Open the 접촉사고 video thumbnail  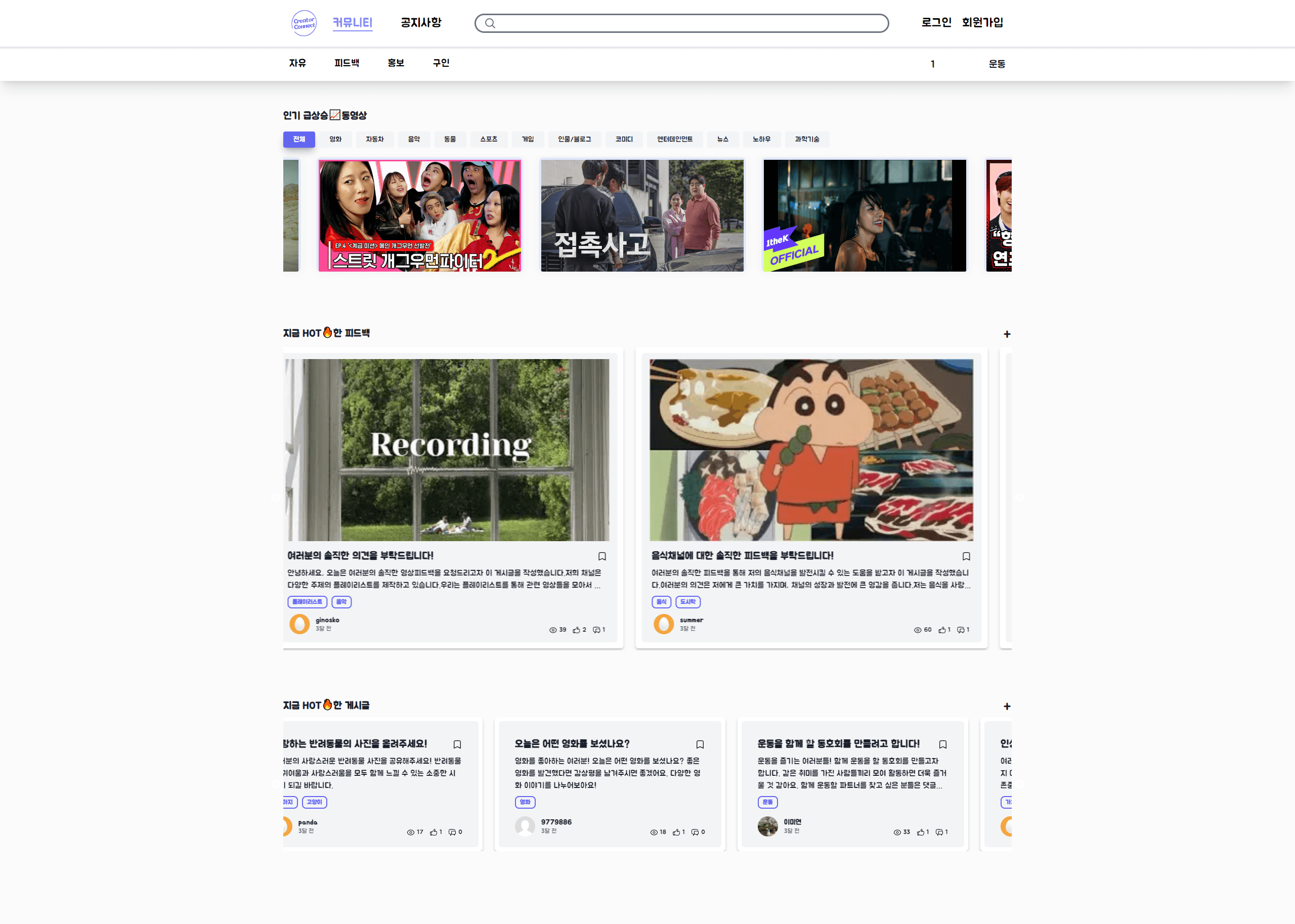[642, 215]
